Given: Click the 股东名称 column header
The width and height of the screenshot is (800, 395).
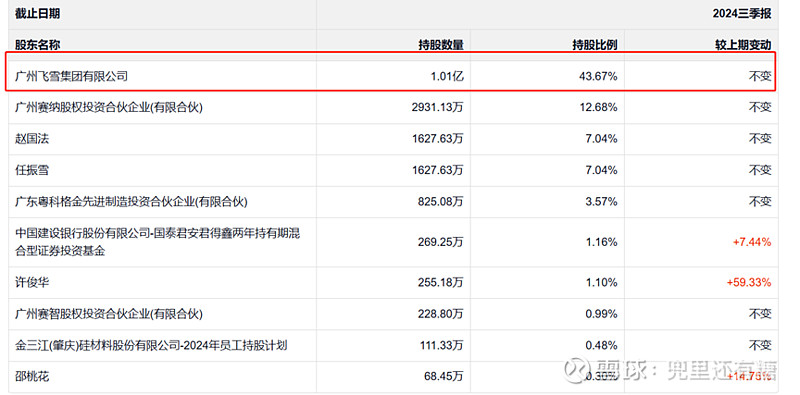Looking at the screenshot, I should pyautogui.click(x=37, y=45).
